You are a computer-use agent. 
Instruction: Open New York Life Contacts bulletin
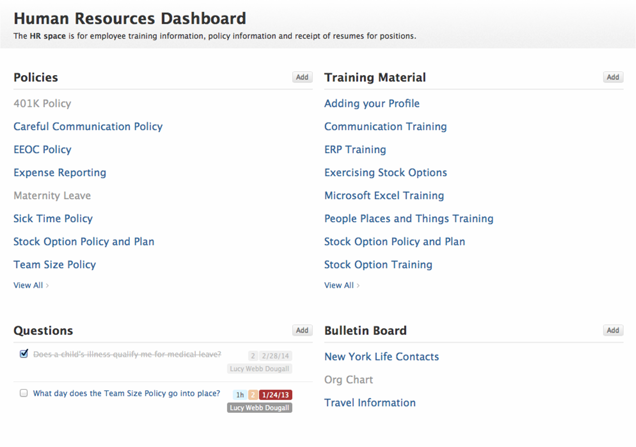tap(381, 357)
